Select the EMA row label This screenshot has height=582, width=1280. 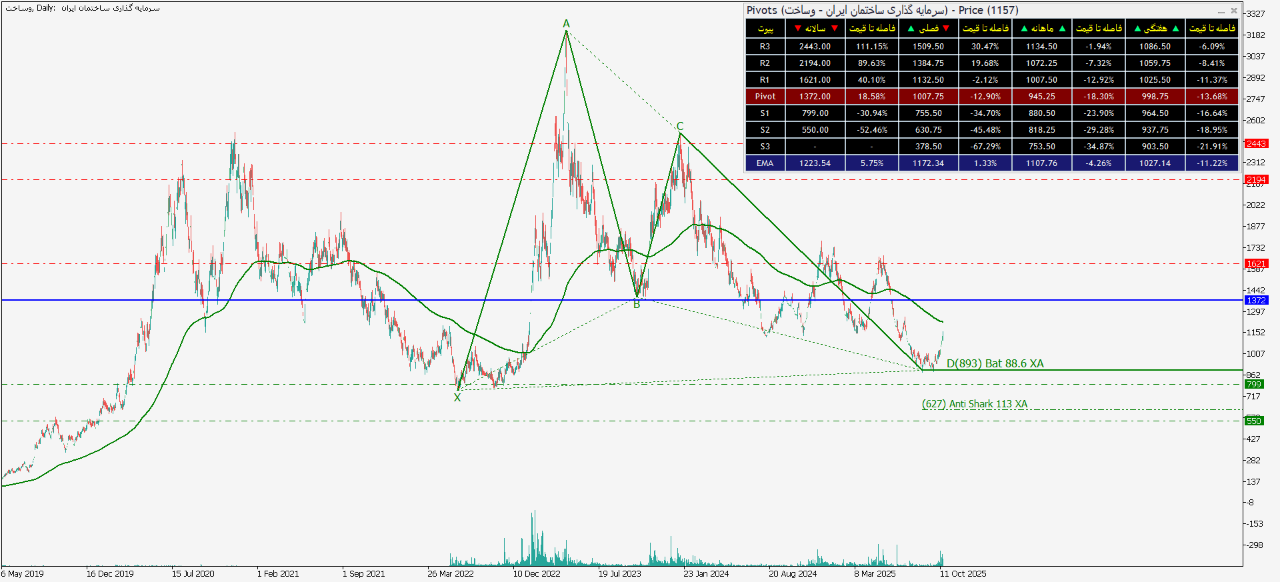pyautogui.click(x=765, y=163)
